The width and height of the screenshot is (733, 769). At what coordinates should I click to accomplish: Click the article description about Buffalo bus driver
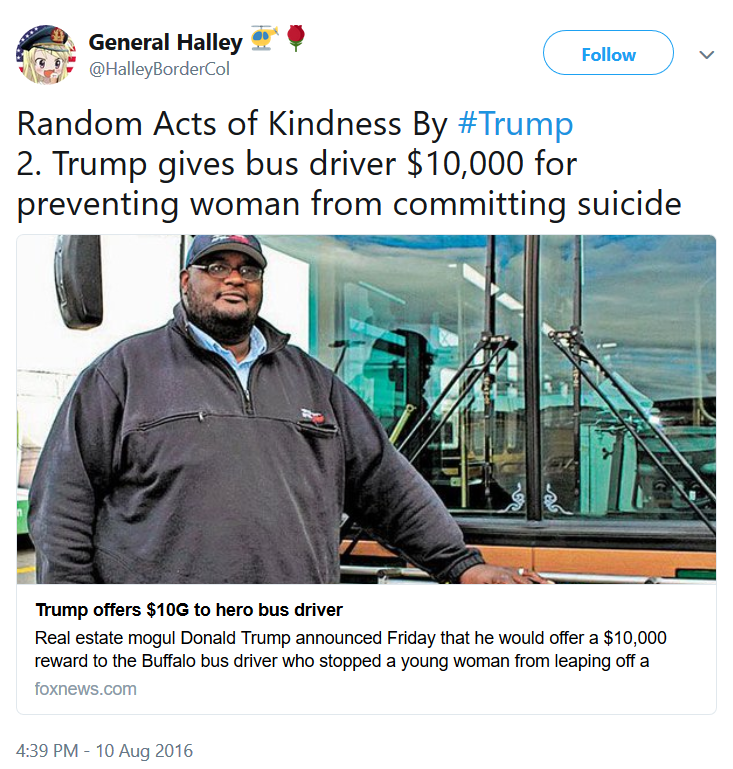pos(350,649)
